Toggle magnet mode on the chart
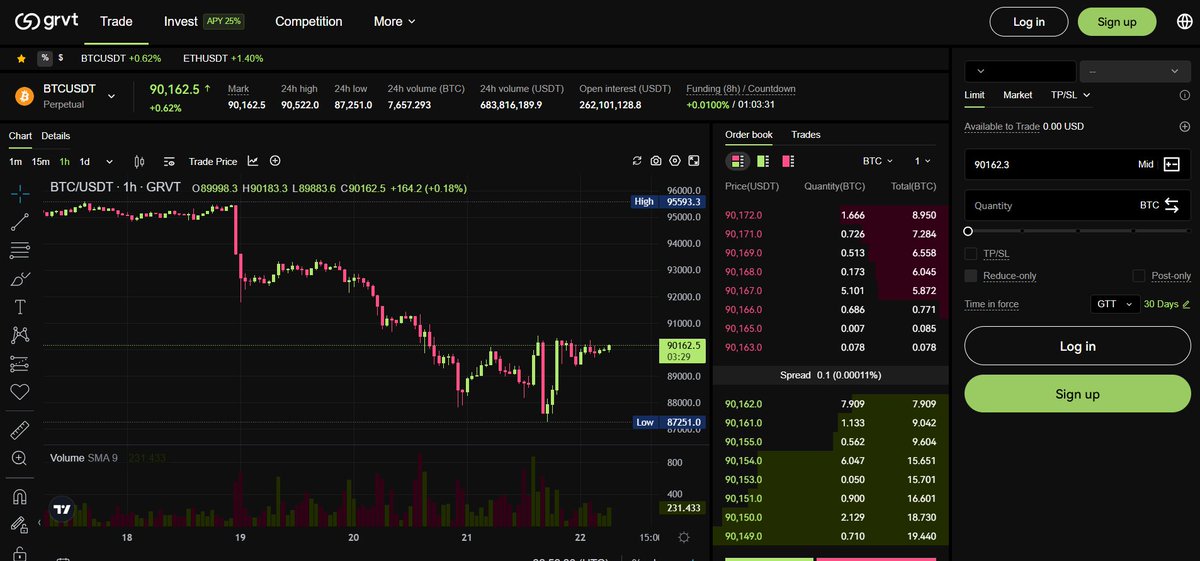 [20, 496]
